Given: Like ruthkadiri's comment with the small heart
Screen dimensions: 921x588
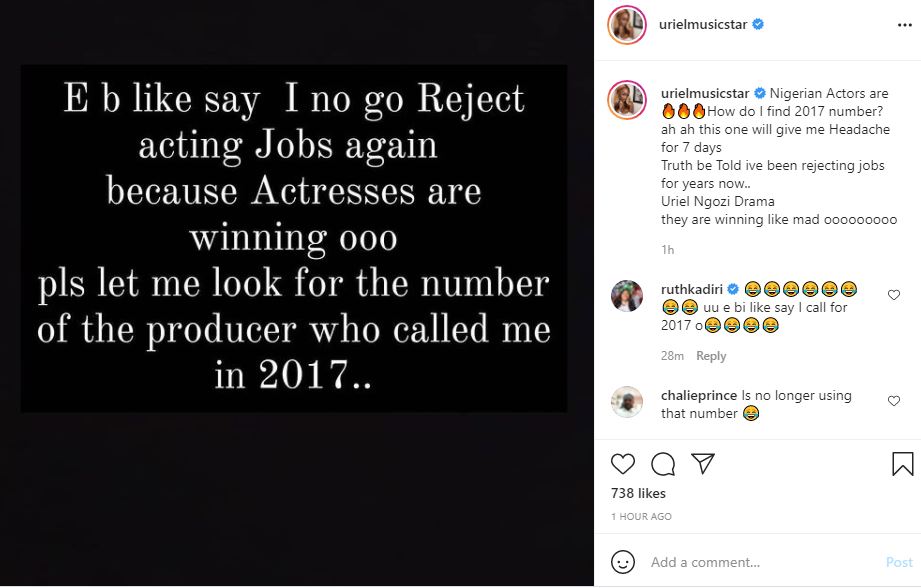Looking at the screenshot, I should coord(893,294).
